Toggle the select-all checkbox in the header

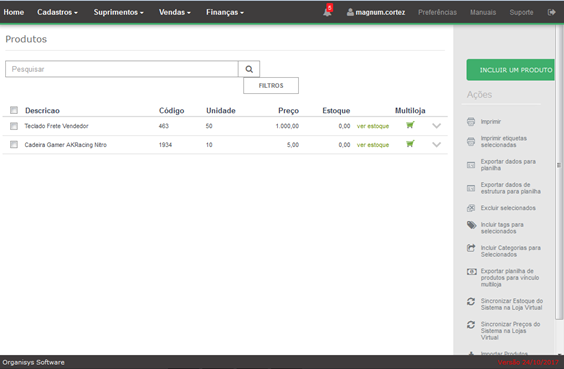coord(14,110)
